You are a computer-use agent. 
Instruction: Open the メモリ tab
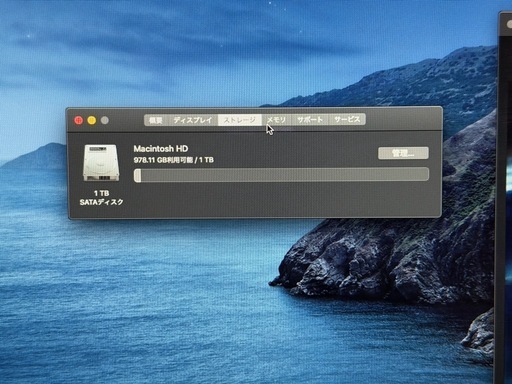pos(276,120)
